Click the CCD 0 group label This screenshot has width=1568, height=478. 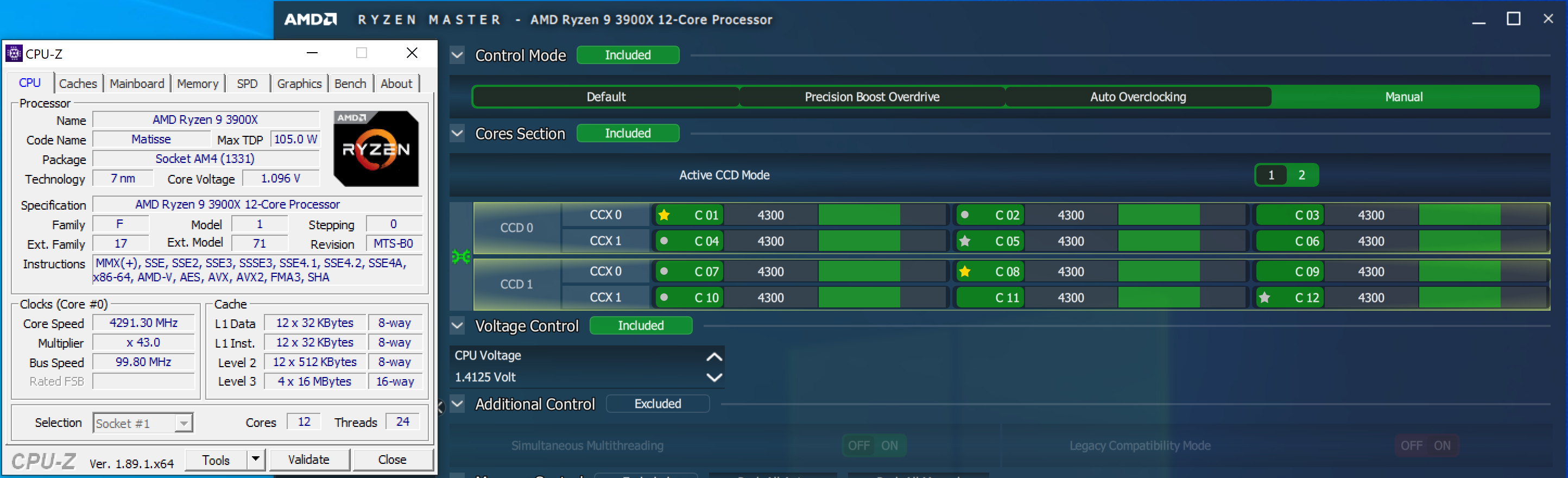point(517,228)
